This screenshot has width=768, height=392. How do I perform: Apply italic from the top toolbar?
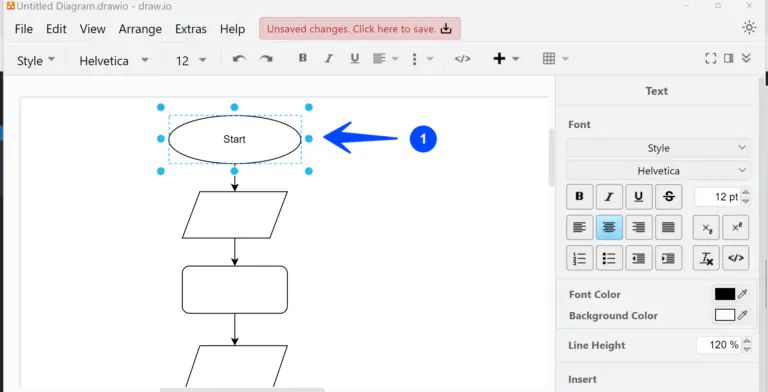point(329,58)
